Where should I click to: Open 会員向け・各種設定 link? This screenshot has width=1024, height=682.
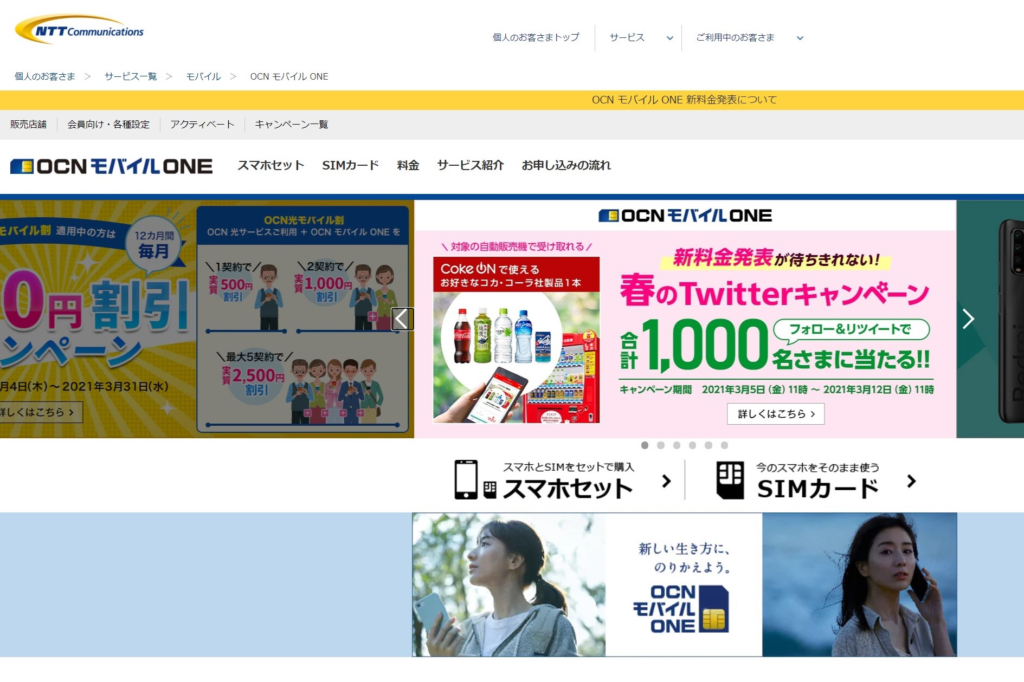[108, 124]
